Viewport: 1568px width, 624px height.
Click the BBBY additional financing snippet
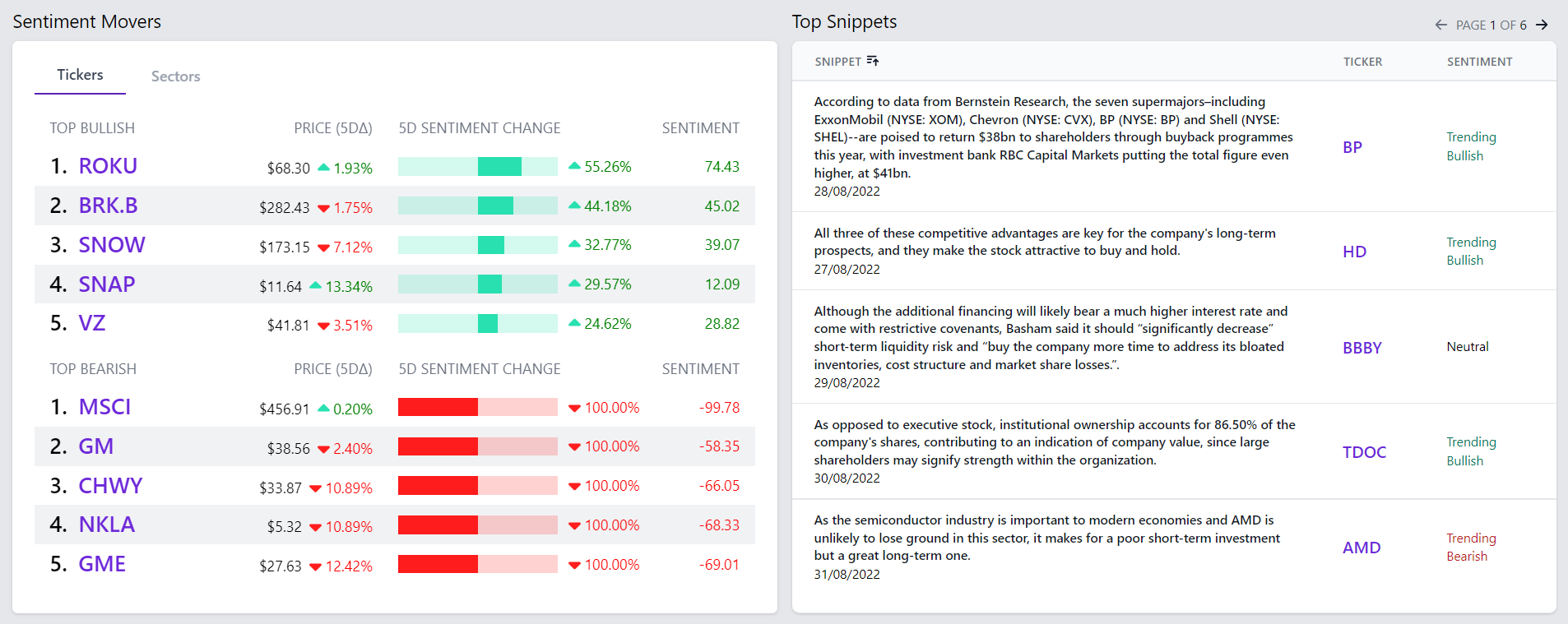pyautogui.click(x=1051, y=338)
